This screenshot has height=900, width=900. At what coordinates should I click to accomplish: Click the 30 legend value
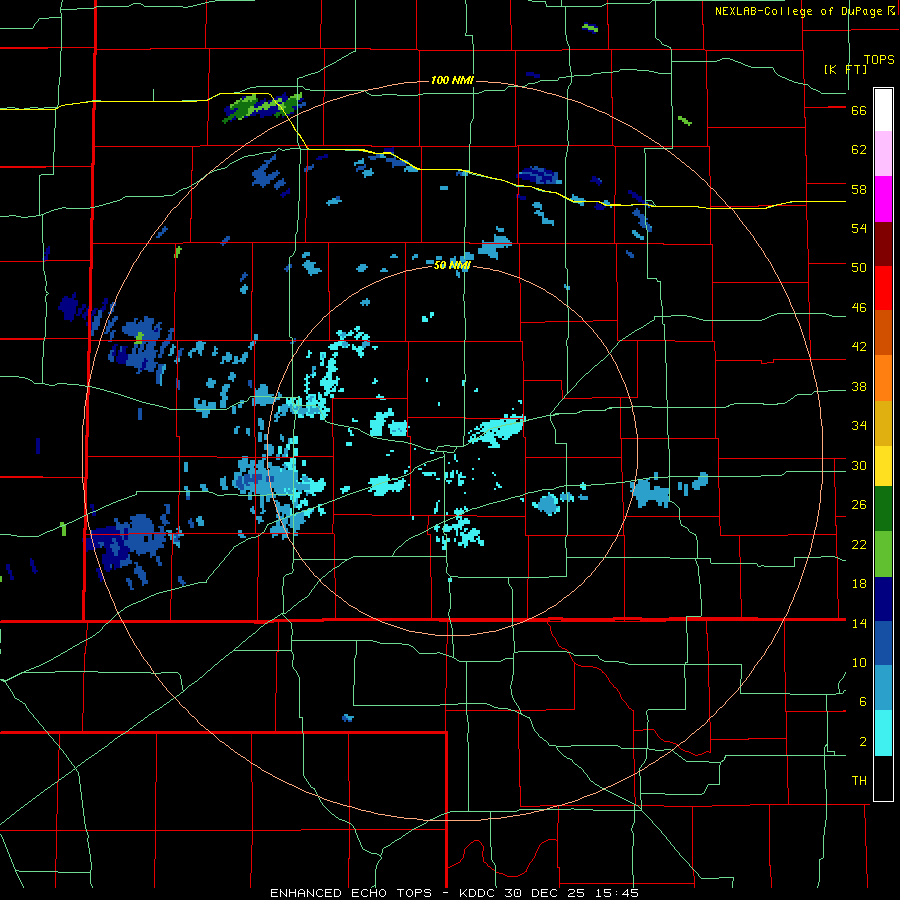[x=859, y=465]
